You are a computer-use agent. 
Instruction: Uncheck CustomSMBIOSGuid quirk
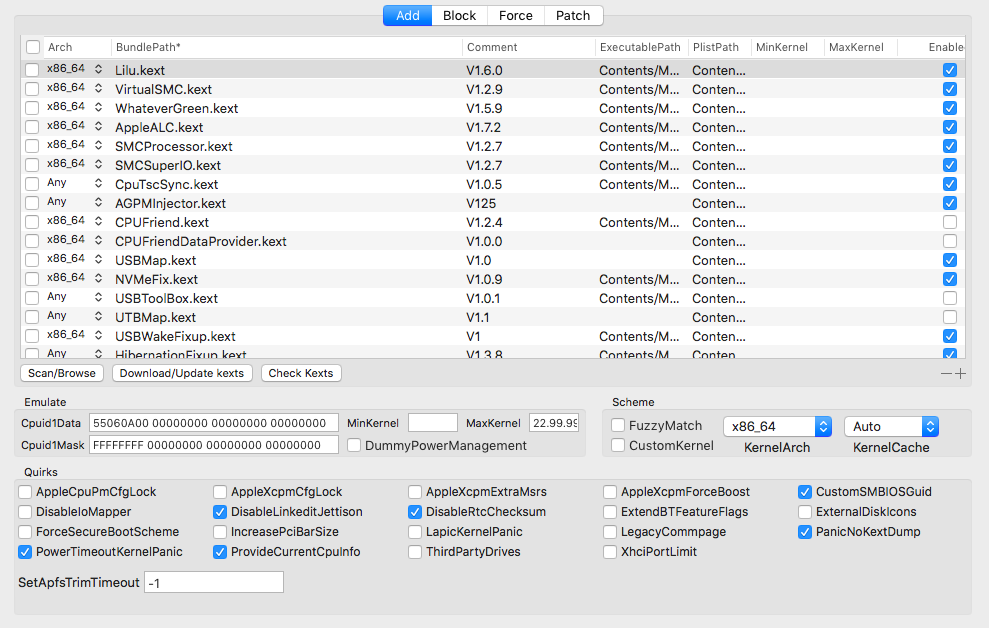coord(805,492)
